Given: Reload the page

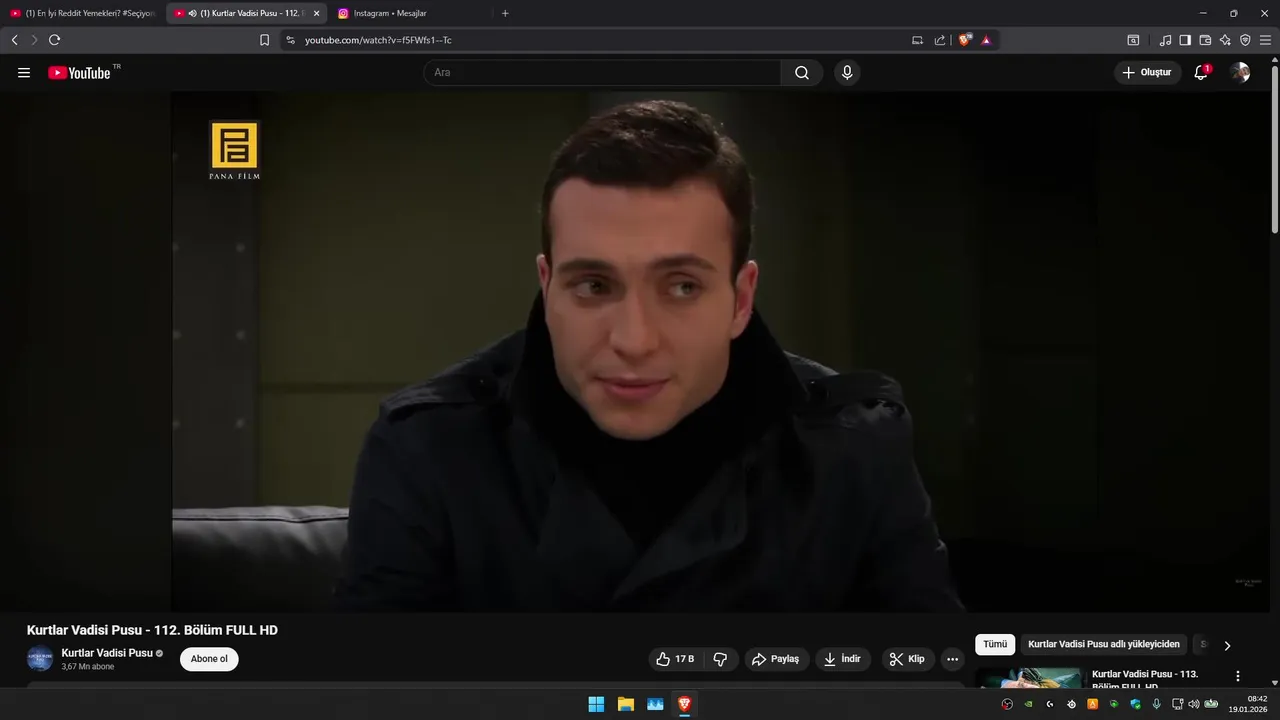Looking at the screenshot, I should point(55,40).
